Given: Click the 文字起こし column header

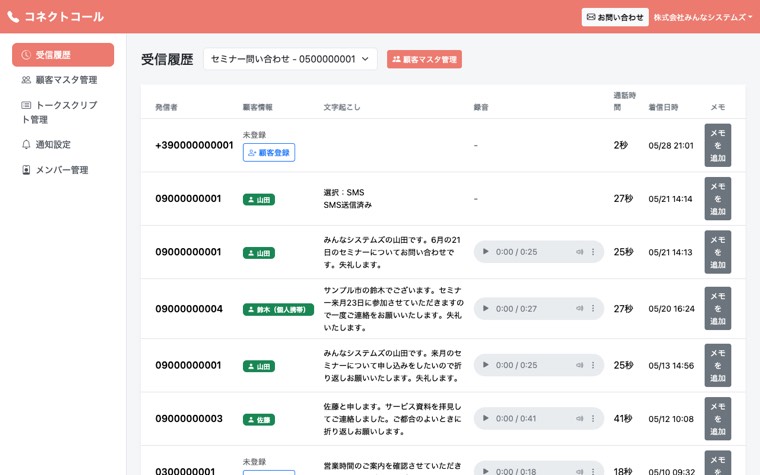Looking at the screenshot, I should pos(342,107).
